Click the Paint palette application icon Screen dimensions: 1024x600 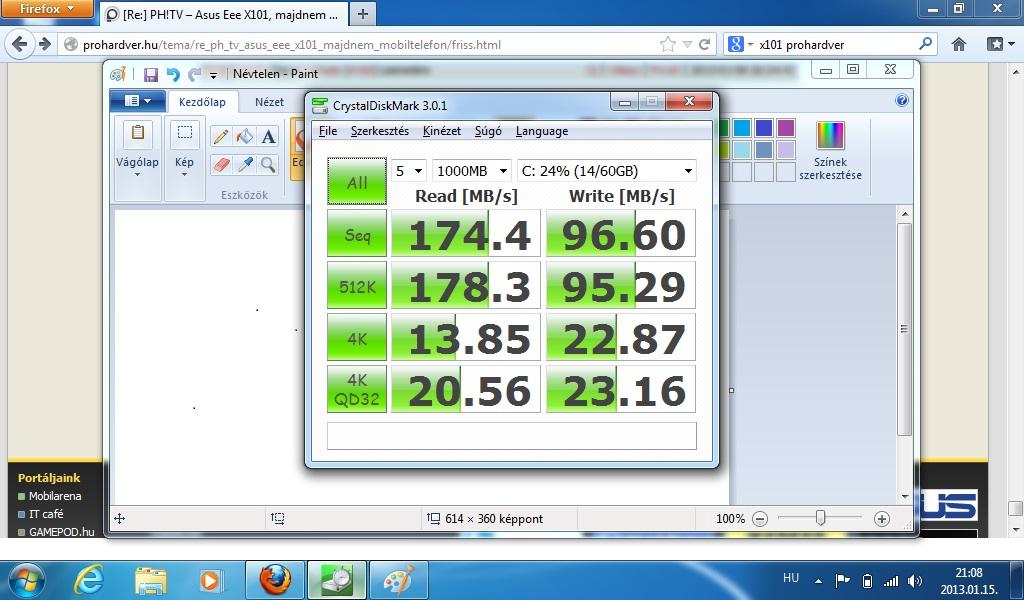(x=118, y=74)
